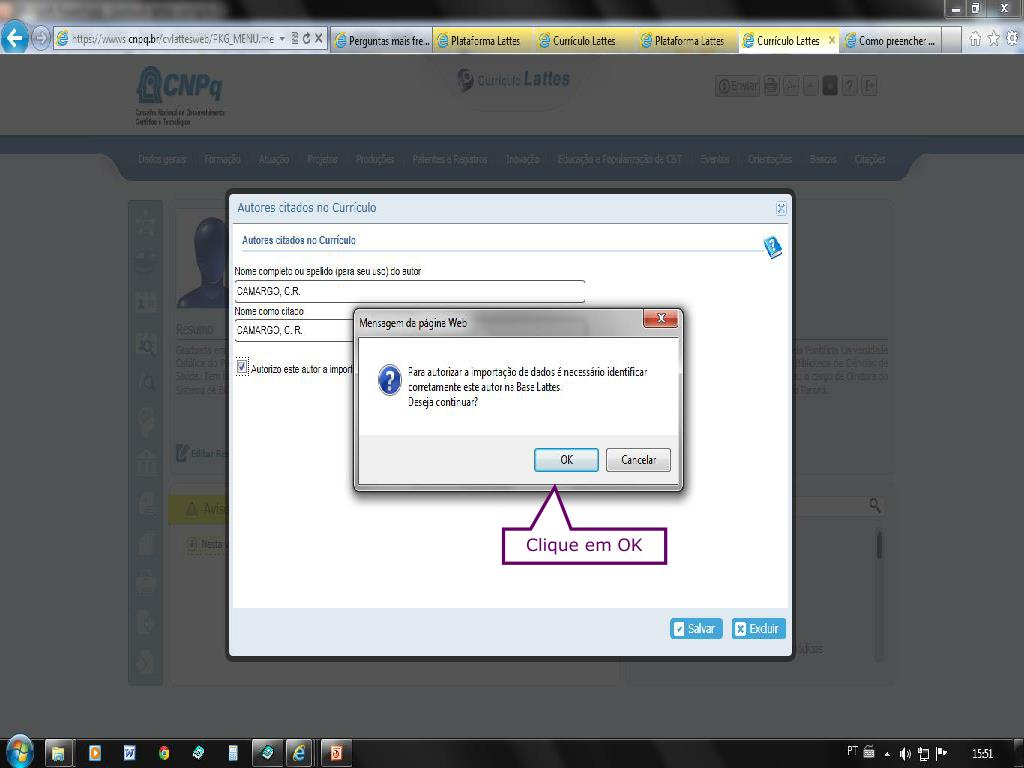The height and width of the screenshot is (768, 1024).
Task: Open the Eventos menu
Action: pyautogui.click(x=714, y=159)
